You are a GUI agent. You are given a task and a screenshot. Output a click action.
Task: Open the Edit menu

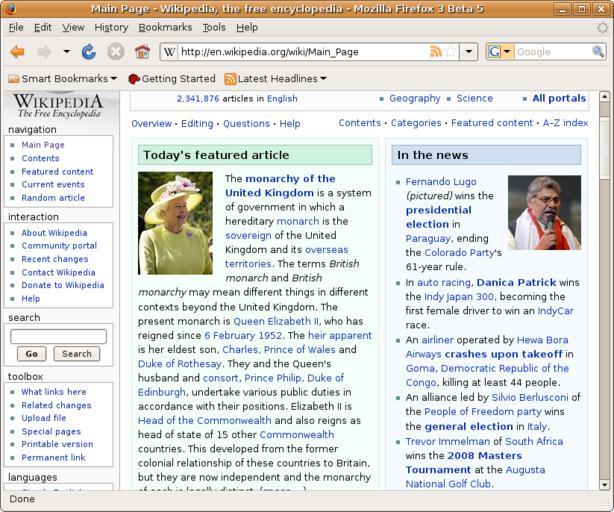coord(43,27)
